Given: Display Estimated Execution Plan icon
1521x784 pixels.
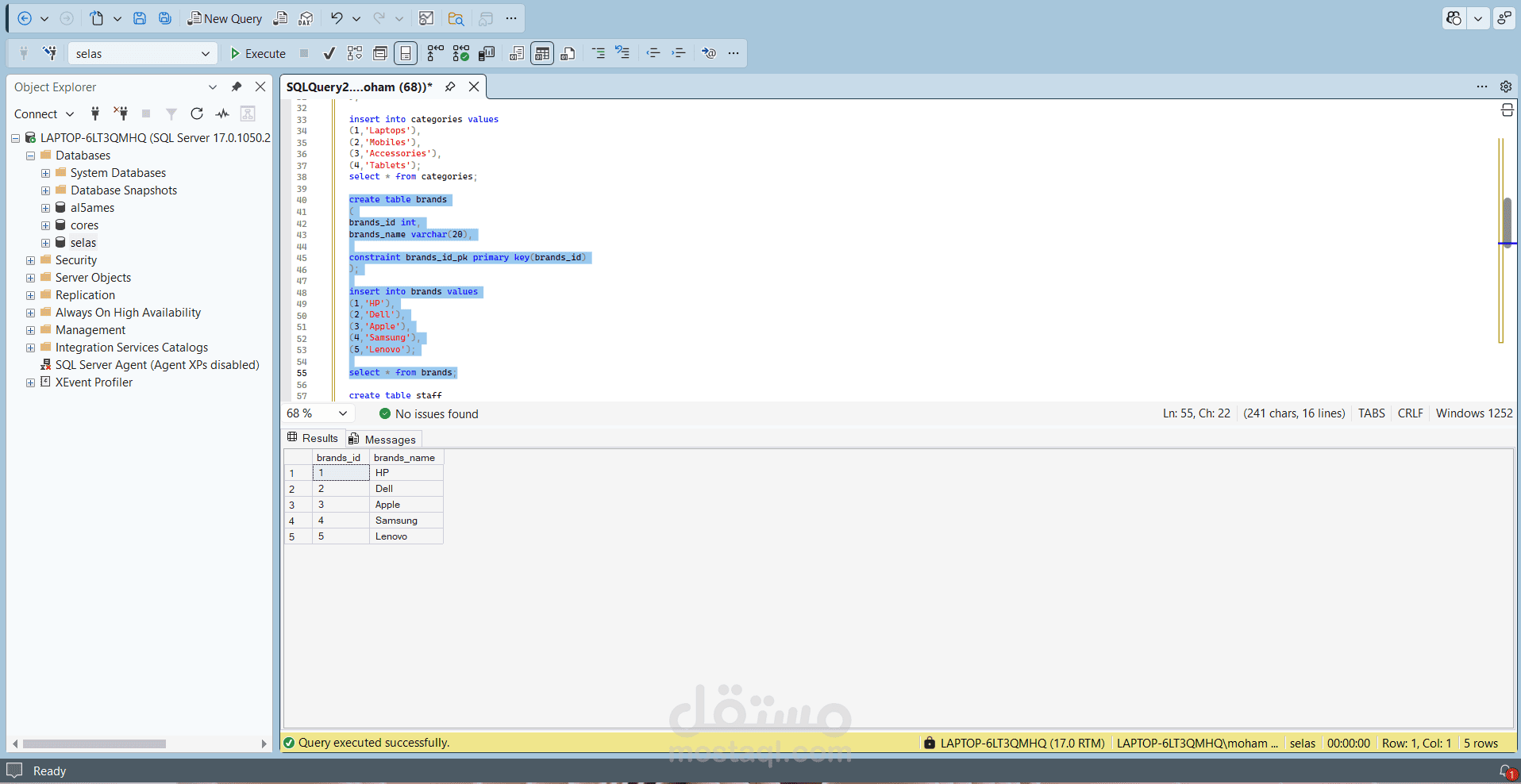Looking at the screenshot, I should click(x=355, y=53).
